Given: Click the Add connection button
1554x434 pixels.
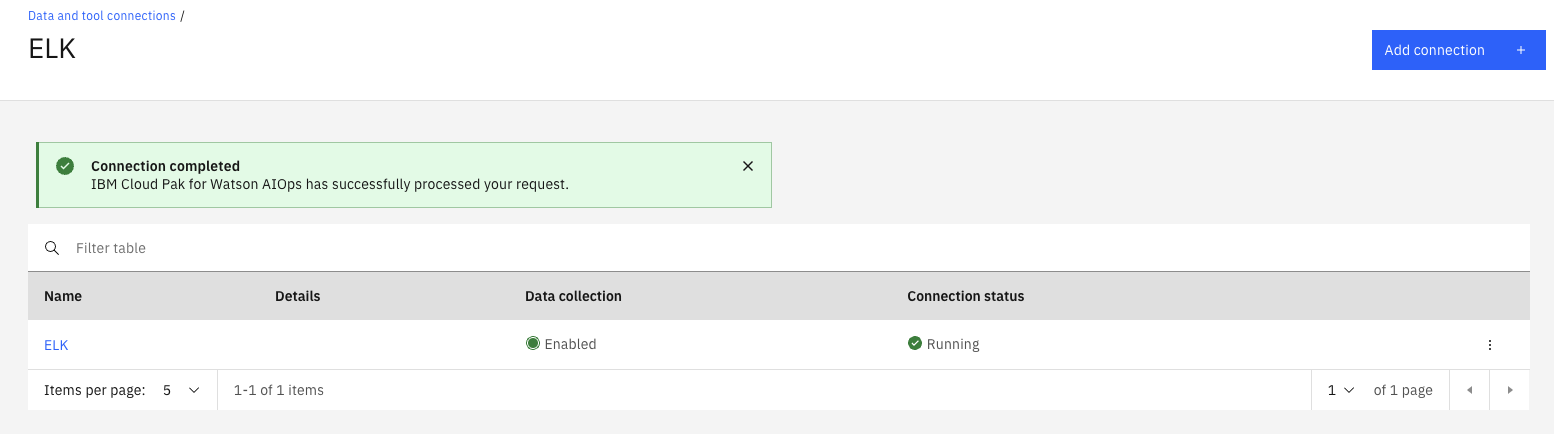Looking at the screenshot, I should [x=1434, y=50].
